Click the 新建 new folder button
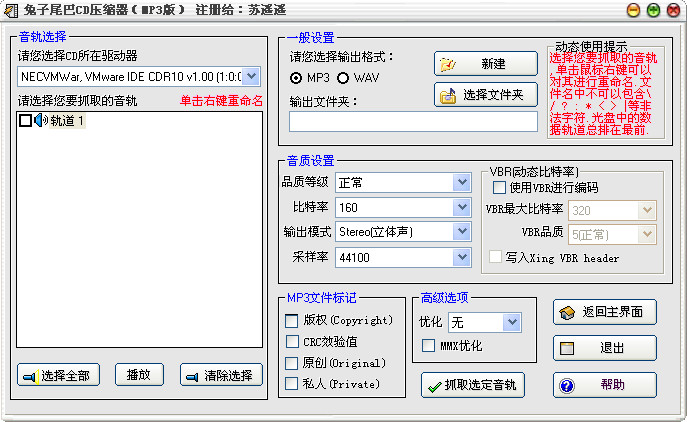This screenshot has height=422, width=687. pyautogui.click(x=486, y=64)
